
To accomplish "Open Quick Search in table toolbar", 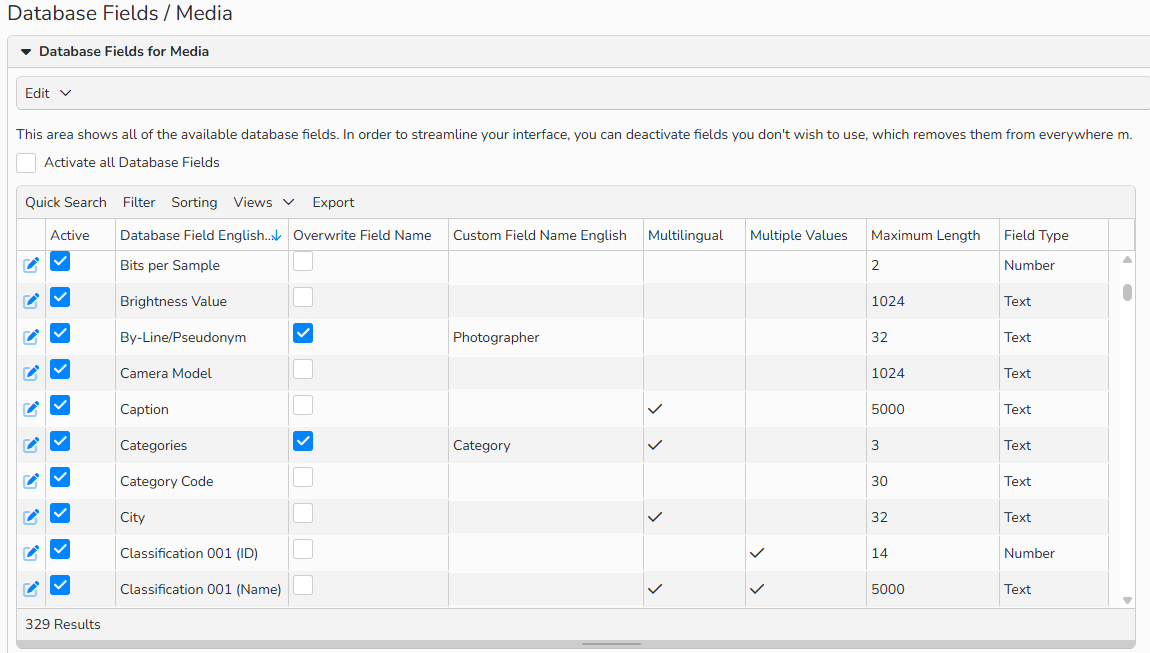I will (66, 203).
